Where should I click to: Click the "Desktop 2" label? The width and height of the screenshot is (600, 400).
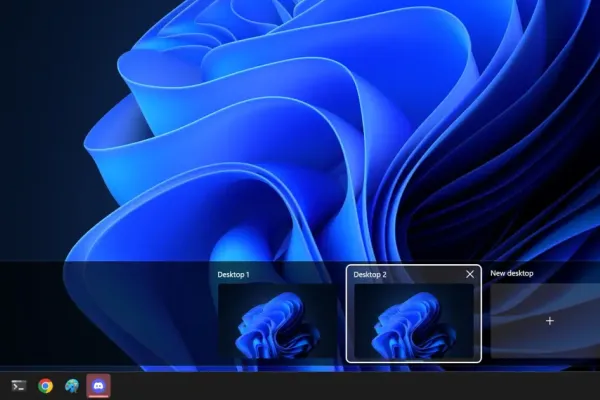370,274
